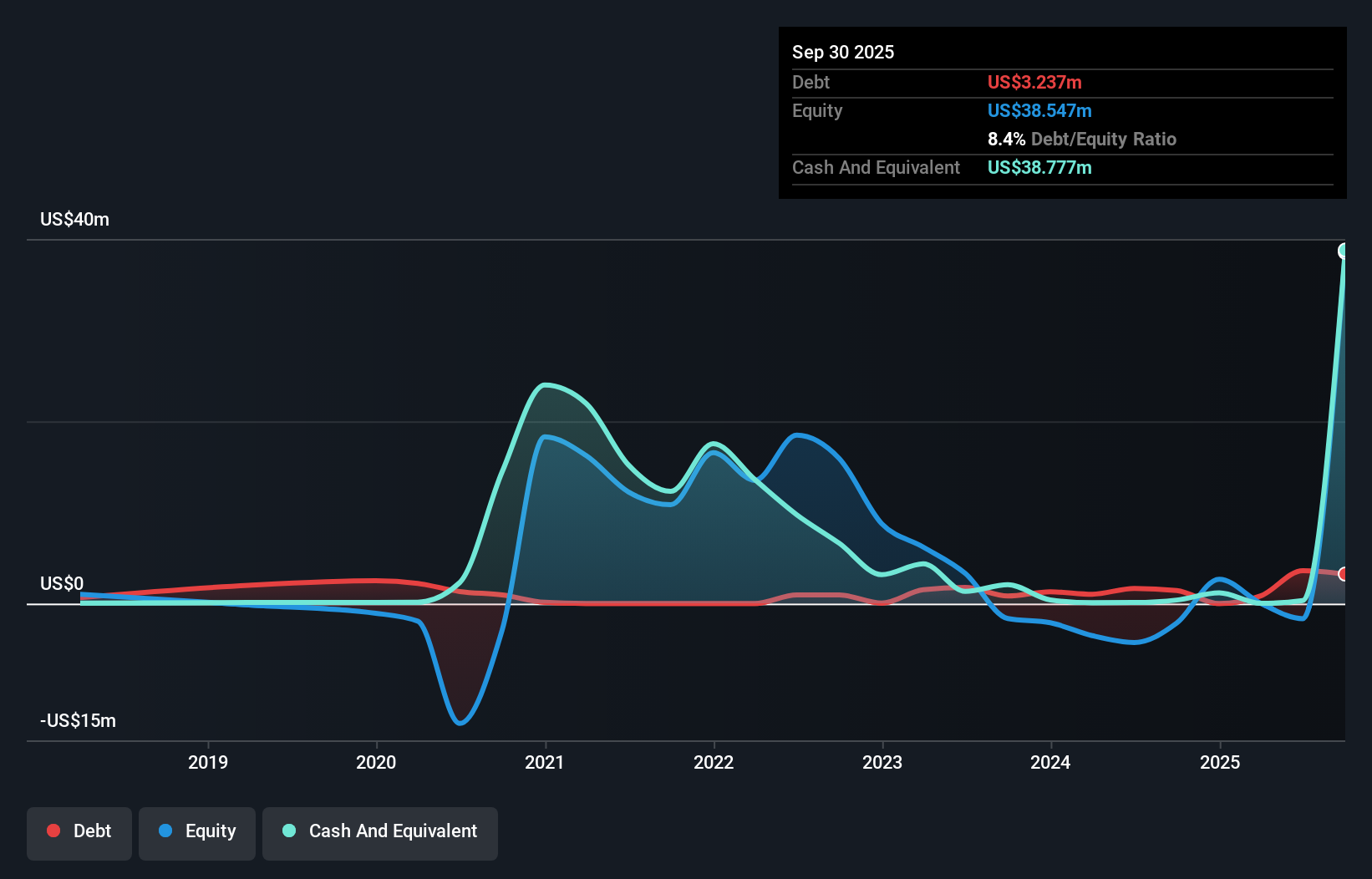Select the 2021 x-axis label

[545, 762]
